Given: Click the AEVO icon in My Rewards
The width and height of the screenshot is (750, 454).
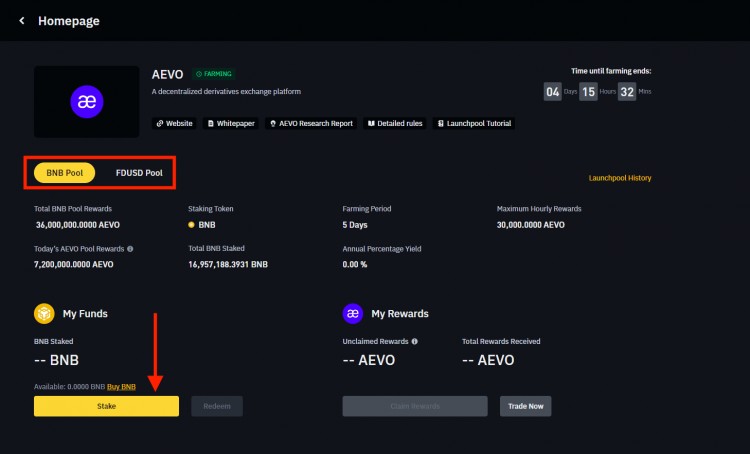Looking at the screenshot, I should coord(353,314).
